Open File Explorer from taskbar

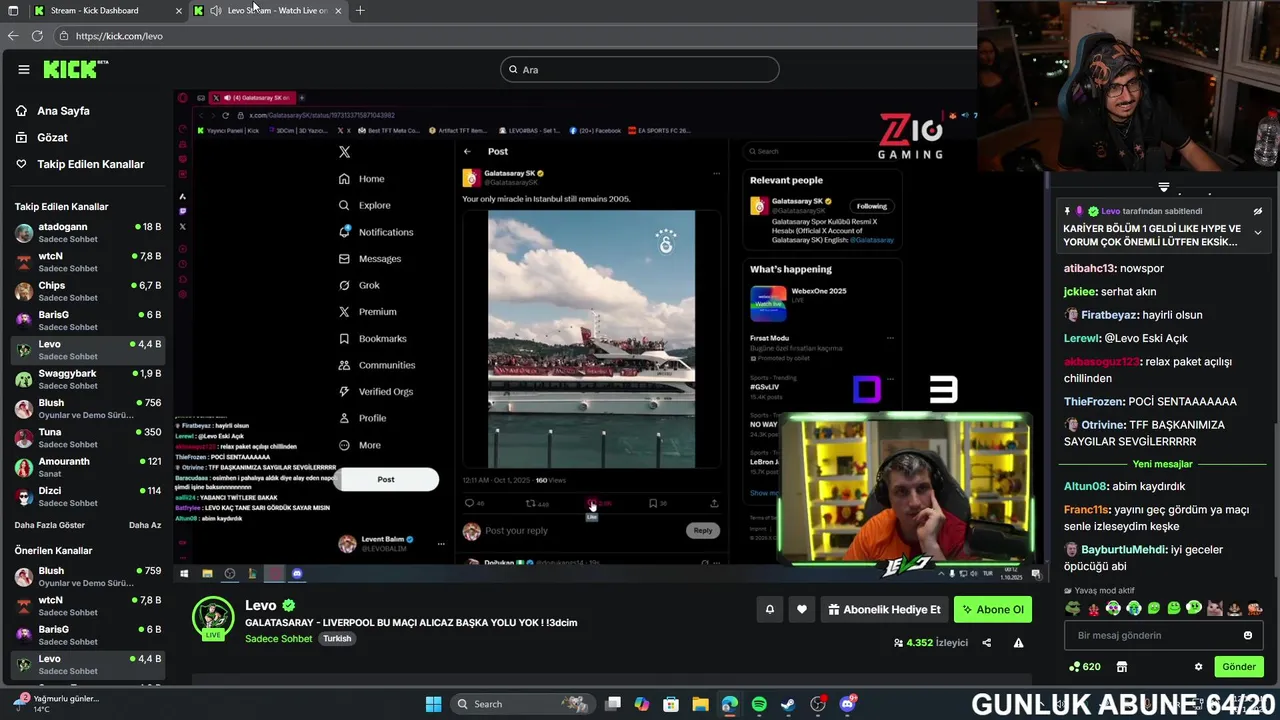(x=700, y=704)
